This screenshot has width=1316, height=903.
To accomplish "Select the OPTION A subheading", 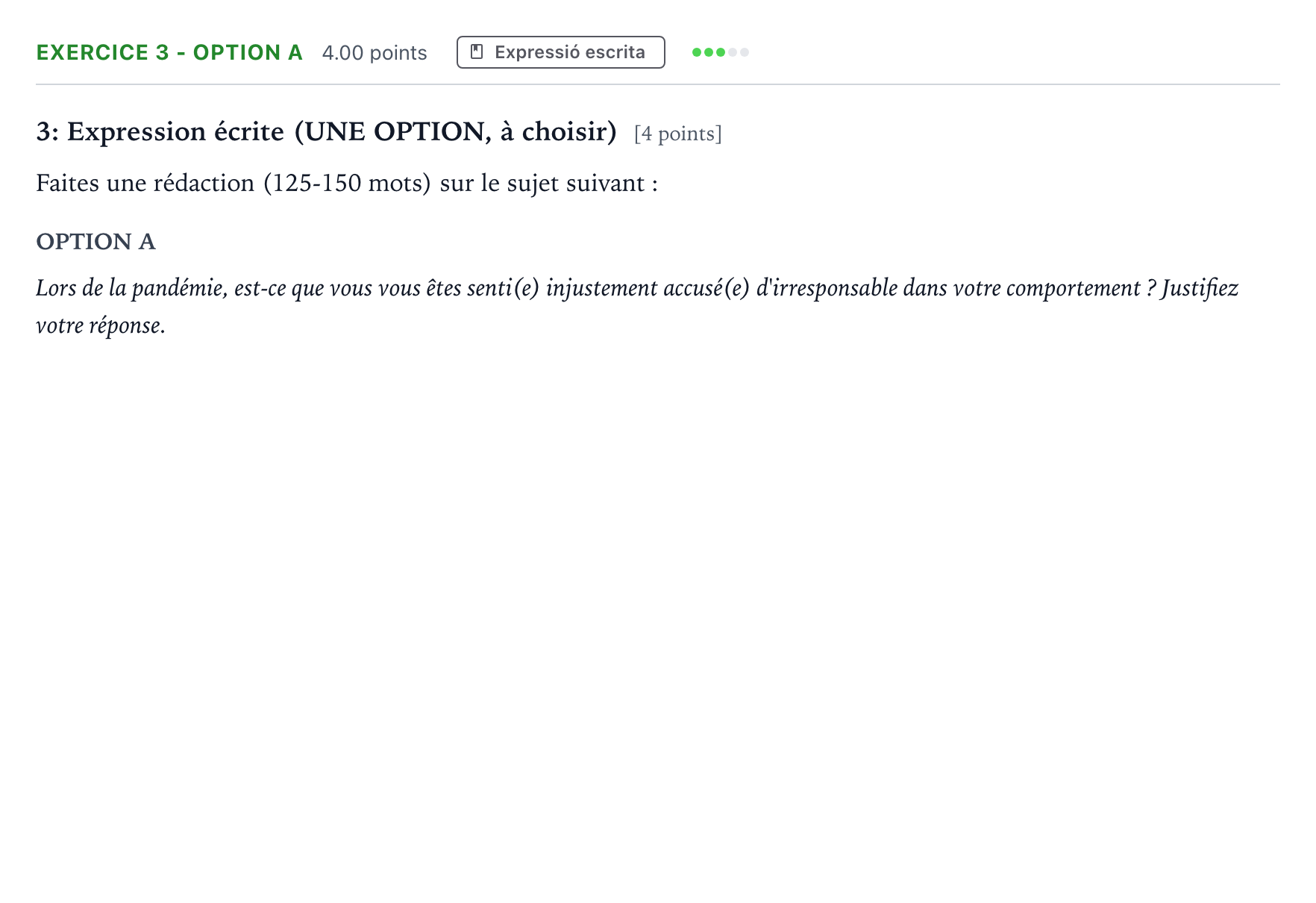I will pyautogui.click(x=95, y=242).
